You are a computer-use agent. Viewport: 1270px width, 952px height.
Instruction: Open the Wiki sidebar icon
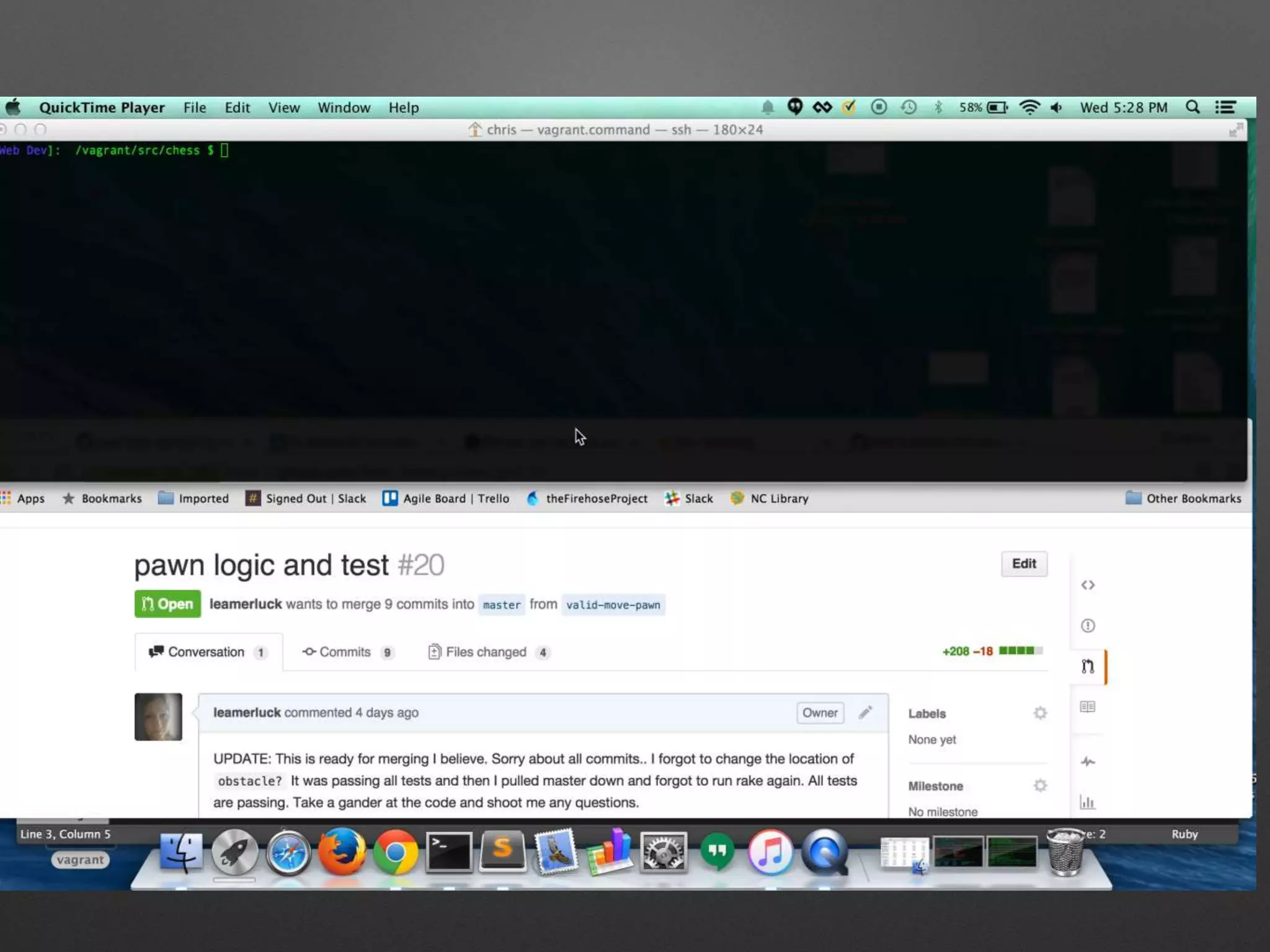(1088, 707)
